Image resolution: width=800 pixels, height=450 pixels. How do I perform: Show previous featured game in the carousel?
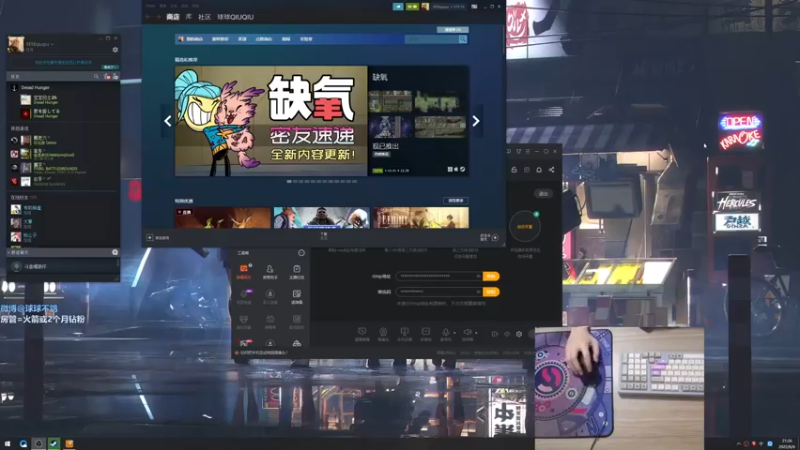pyautogui.click(x=167, y=121)
